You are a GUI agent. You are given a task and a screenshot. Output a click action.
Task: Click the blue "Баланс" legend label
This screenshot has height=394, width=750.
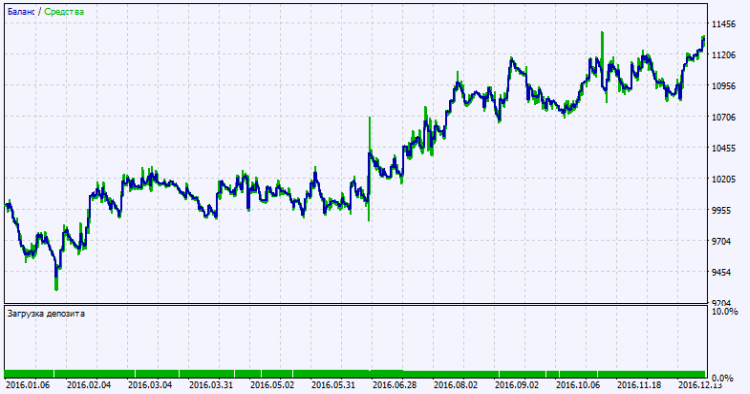21,11
